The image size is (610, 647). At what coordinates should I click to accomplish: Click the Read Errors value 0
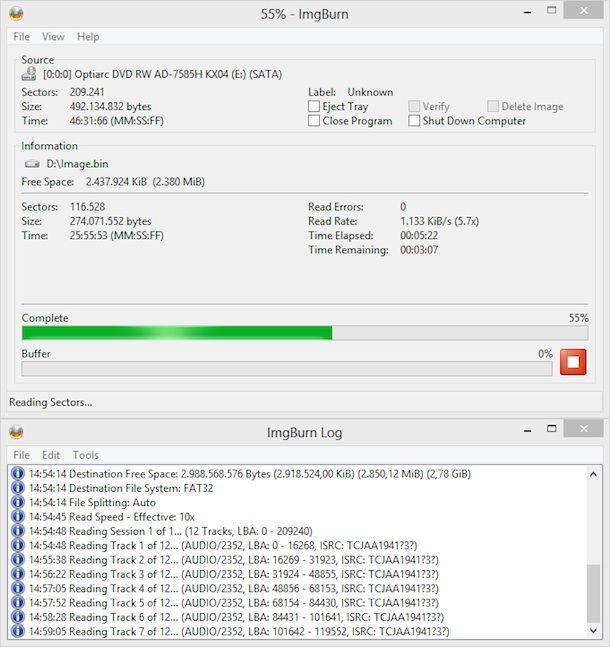point(403,207)
